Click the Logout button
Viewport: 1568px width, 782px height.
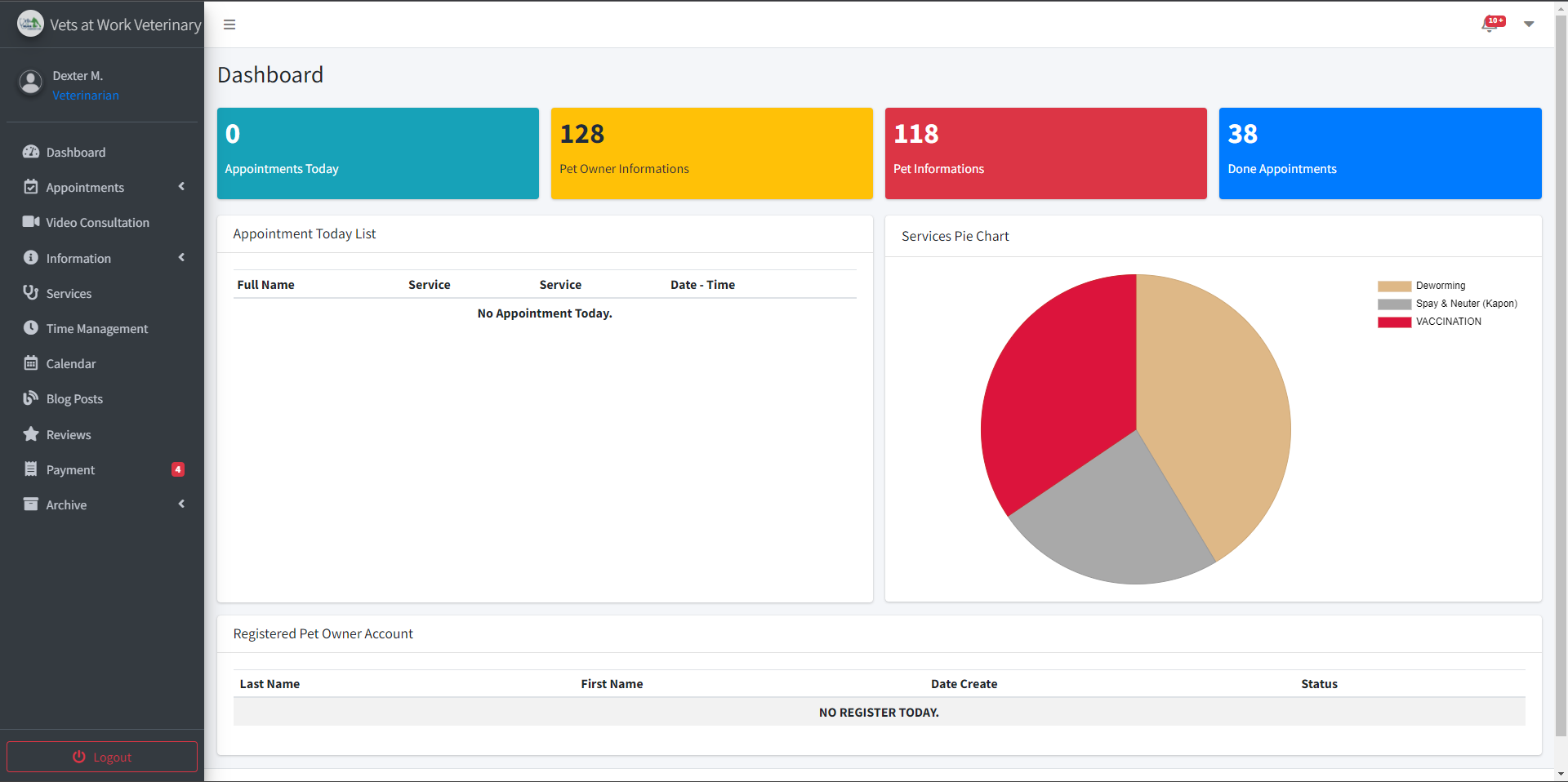coord(102,757)
